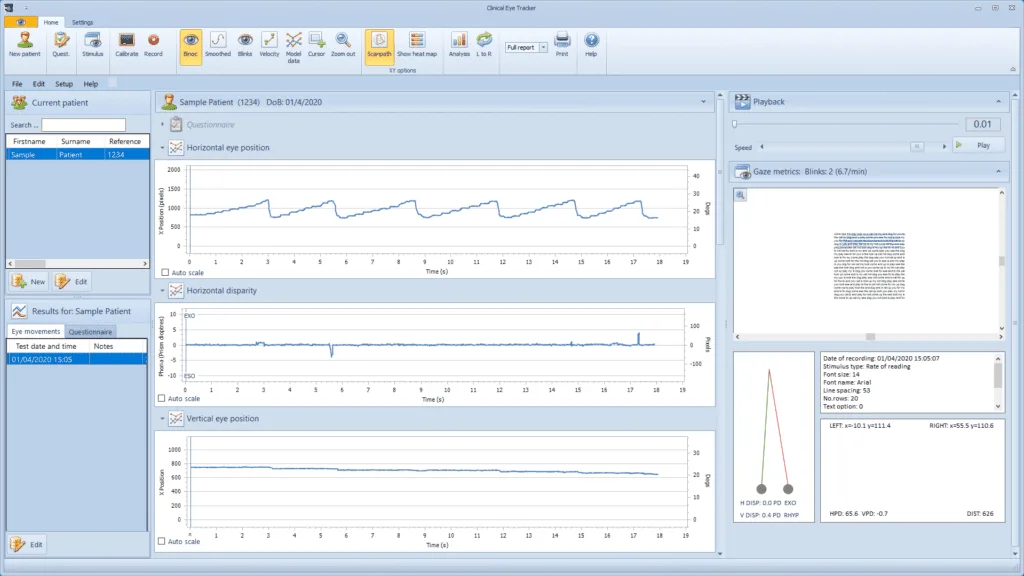Screen dimensions: 1024x576
Task: Open the Stimulus tool
Action: tap(92, 43)
